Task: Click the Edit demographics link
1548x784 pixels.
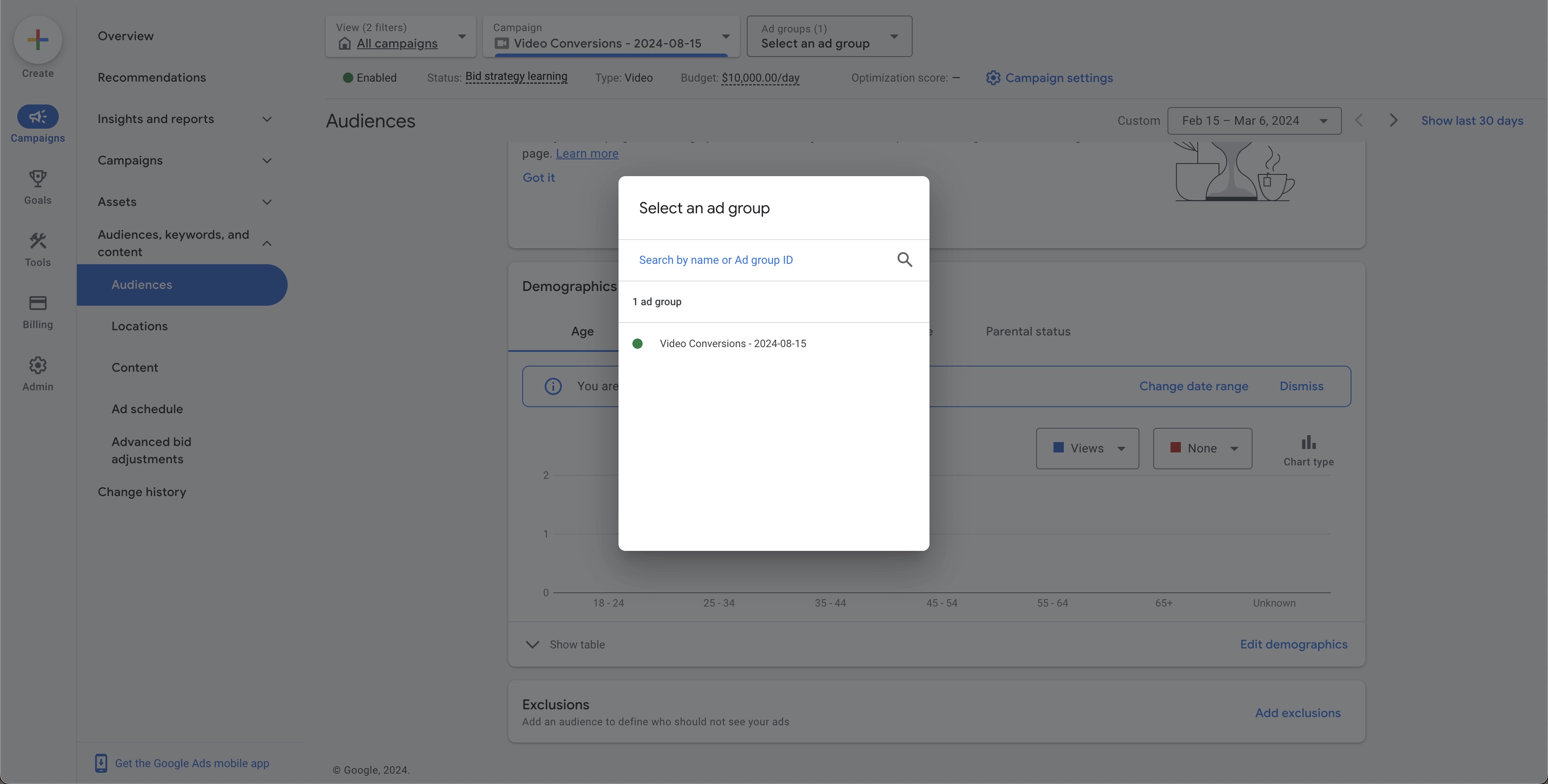Action: pos(1293,645)
